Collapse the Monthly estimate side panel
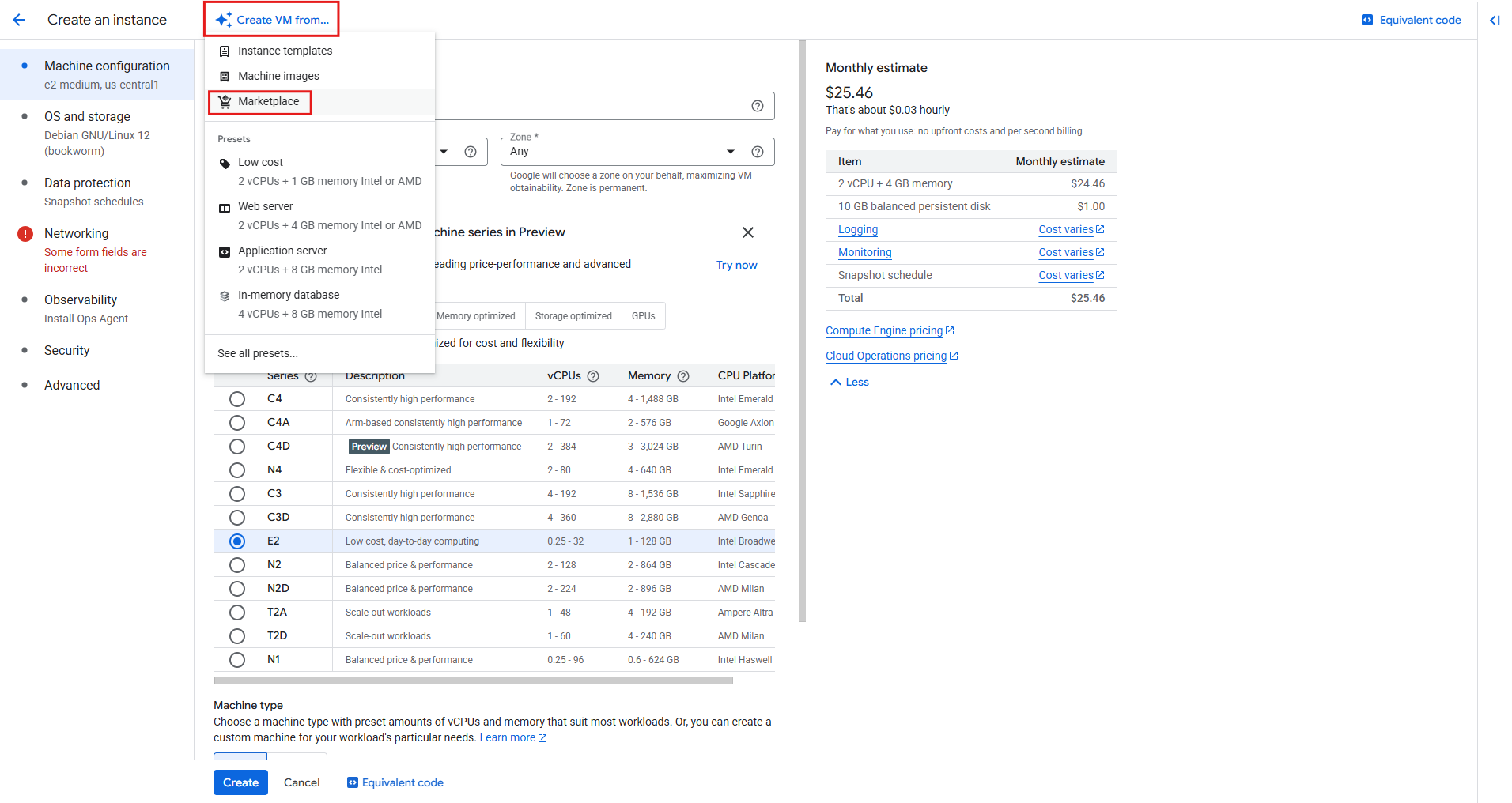Image resolution: width=1512 pixels, height=803 pixels. click(x=1495, y=21)
